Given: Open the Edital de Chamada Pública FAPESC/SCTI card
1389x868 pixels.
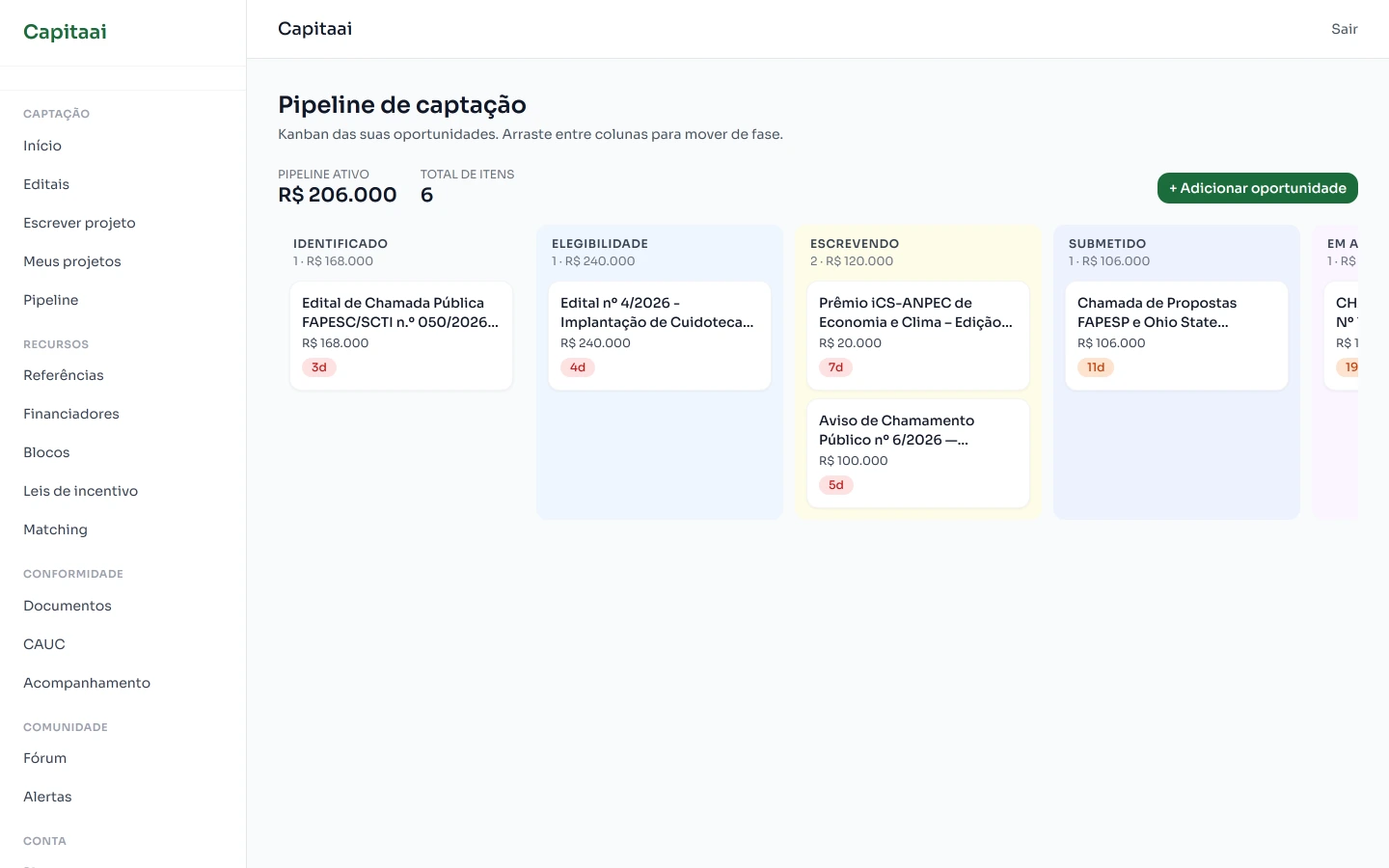Looking at the screenshot, I should coord(401,336).
